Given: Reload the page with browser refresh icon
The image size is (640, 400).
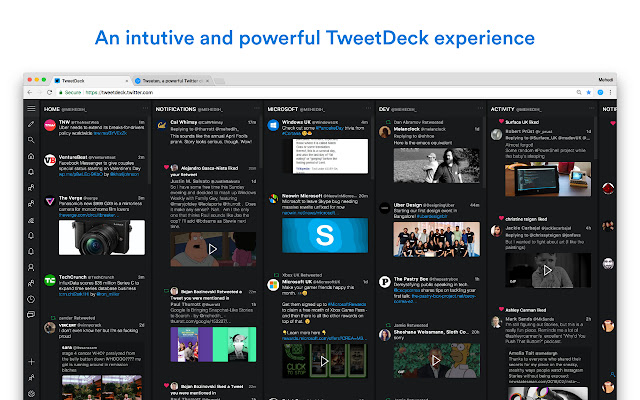Looking at the screenshot, I should tap(50, 92).
